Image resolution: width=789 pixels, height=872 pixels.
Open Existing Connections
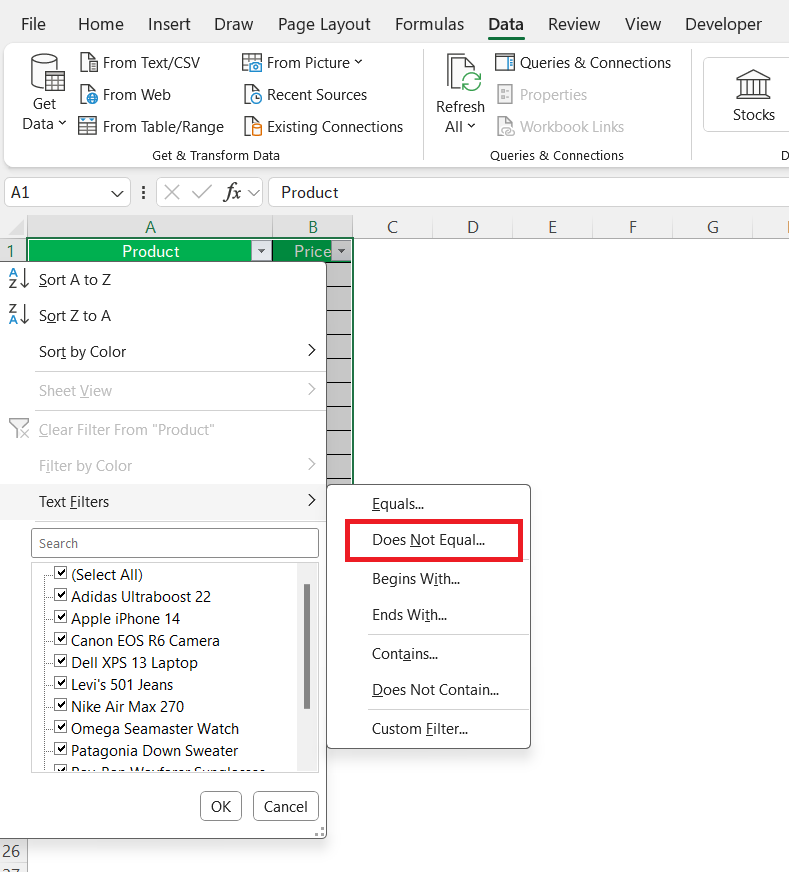(324, 127)
